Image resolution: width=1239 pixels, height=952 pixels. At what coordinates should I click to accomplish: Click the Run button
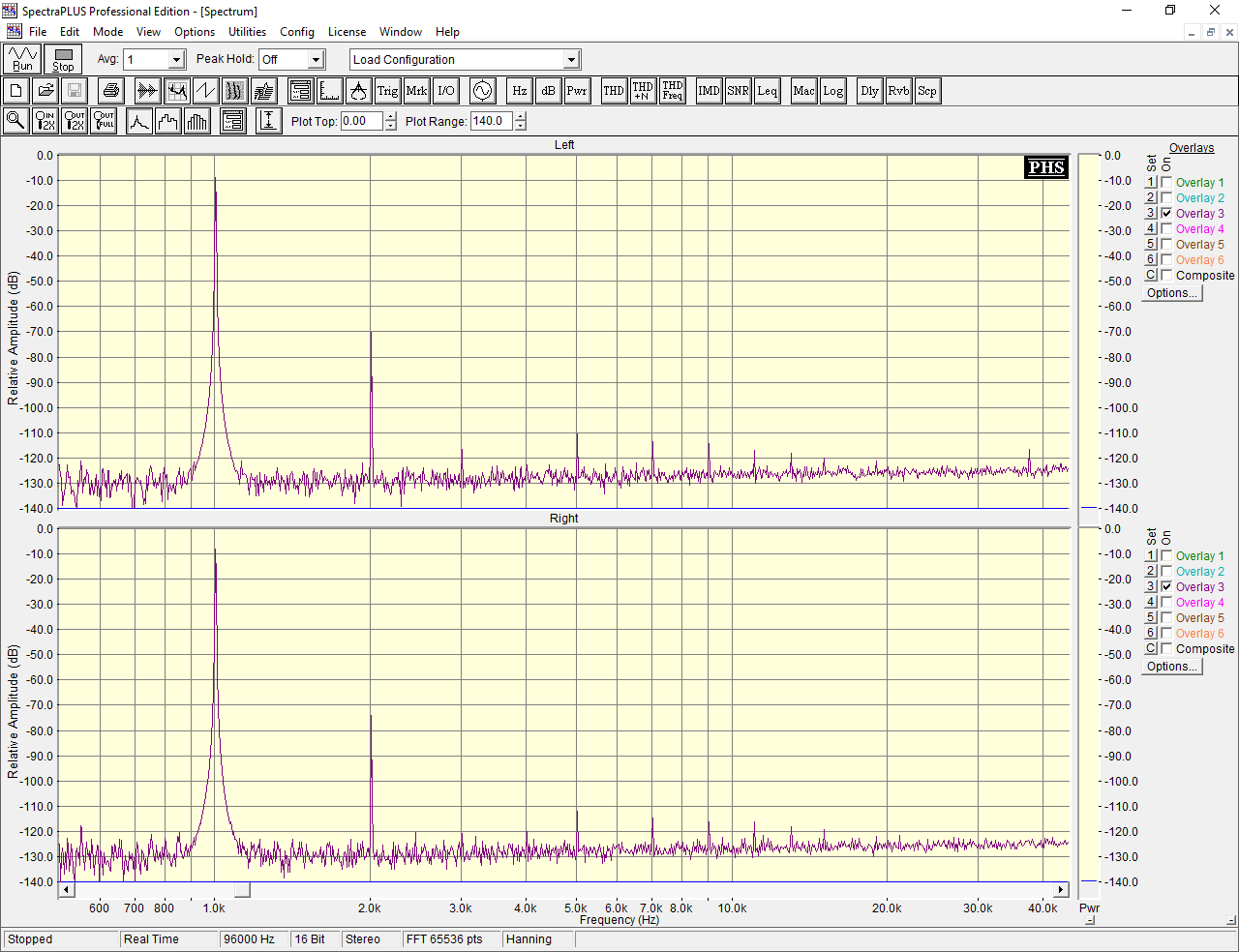click(22, 59)
